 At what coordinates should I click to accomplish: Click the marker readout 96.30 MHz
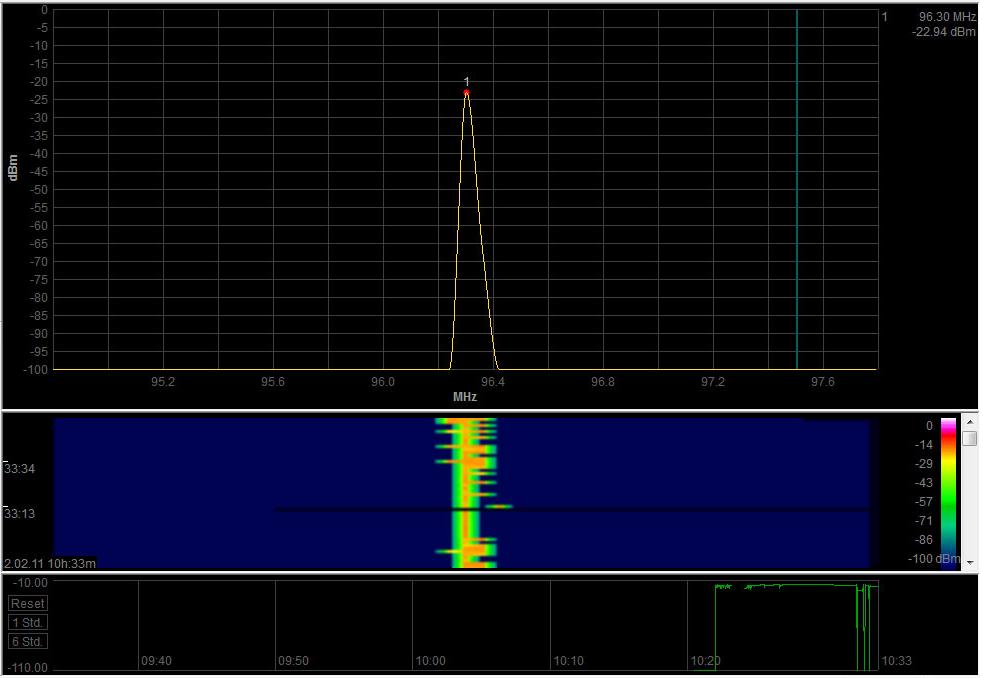pyautogui.click(x=947, y=17)
